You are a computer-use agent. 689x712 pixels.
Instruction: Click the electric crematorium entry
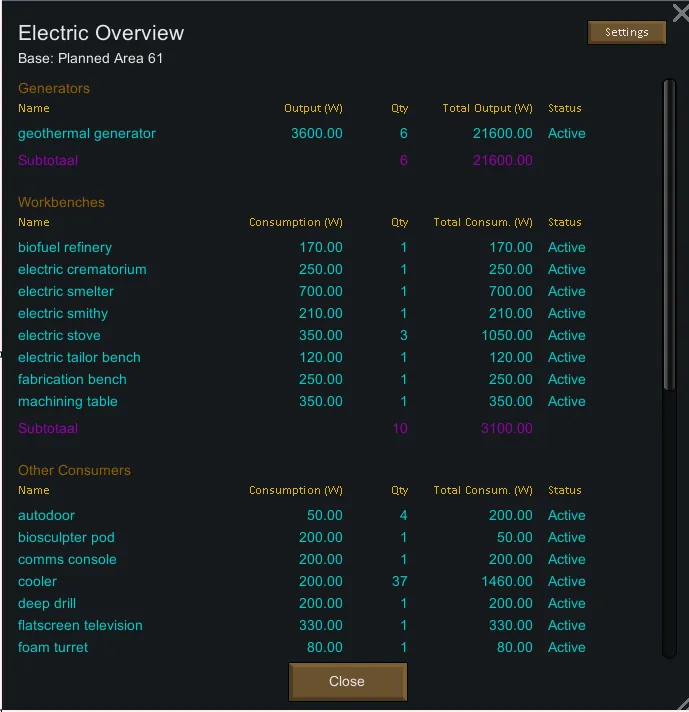point(82,270)
